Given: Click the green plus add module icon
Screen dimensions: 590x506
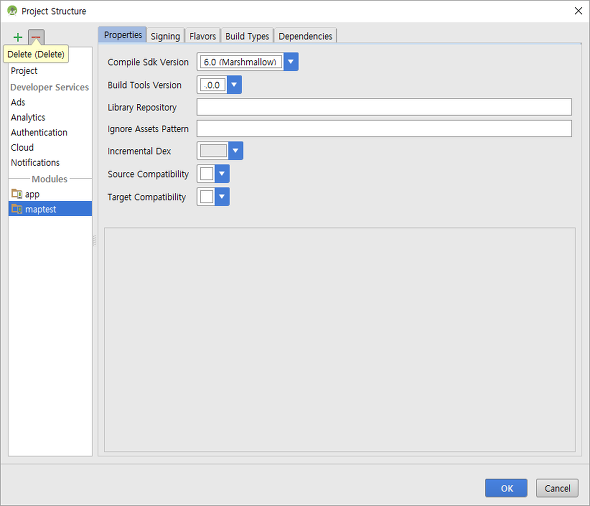Looking at the screenshot, I should (x=18, y=37).
